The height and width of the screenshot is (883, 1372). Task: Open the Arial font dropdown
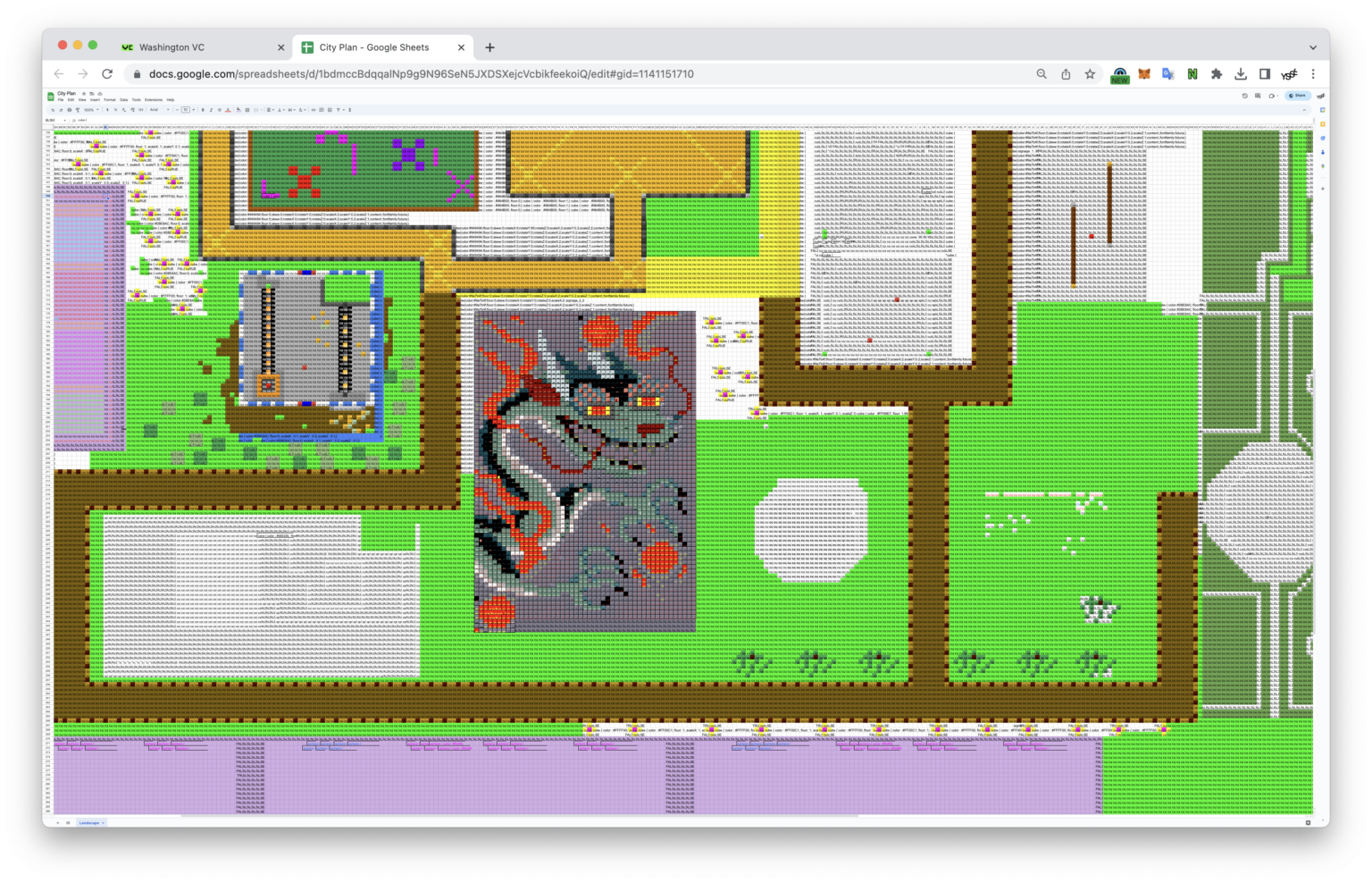pyautogui.click(x=157, y=110)
